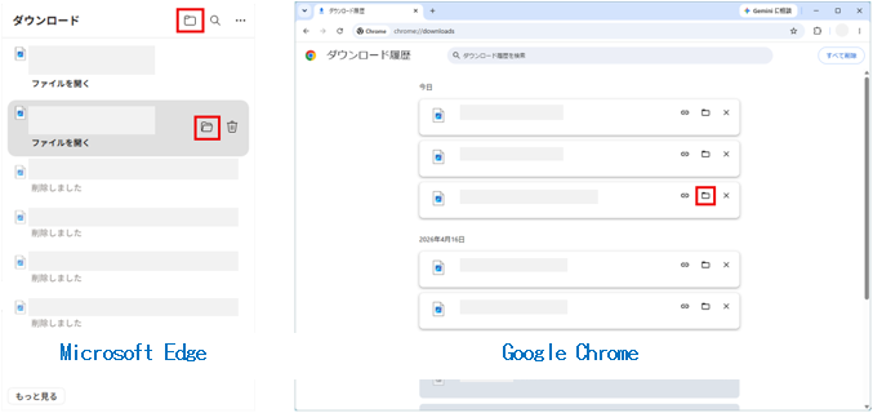Show third Chrome download in folder
873x413 pixels.
705,195
